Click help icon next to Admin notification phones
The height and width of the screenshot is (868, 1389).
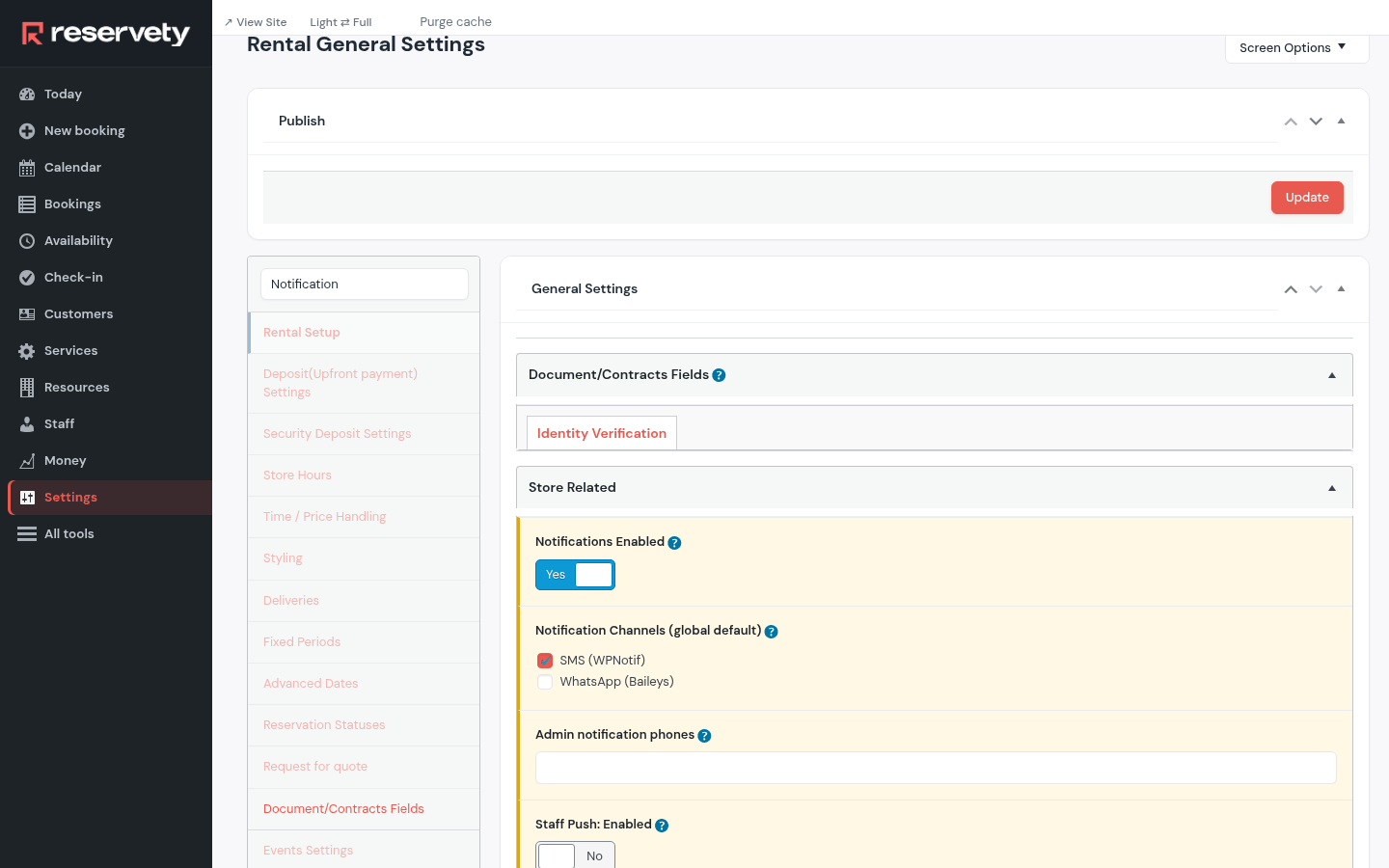(704, 736)
